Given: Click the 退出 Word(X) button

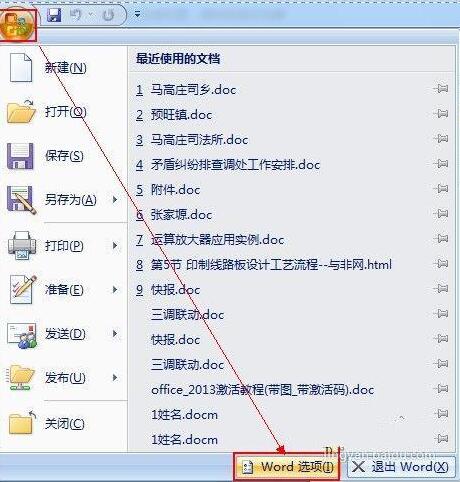Looking at the screenshot, I should pyautogui.click(x=401, y=467).
